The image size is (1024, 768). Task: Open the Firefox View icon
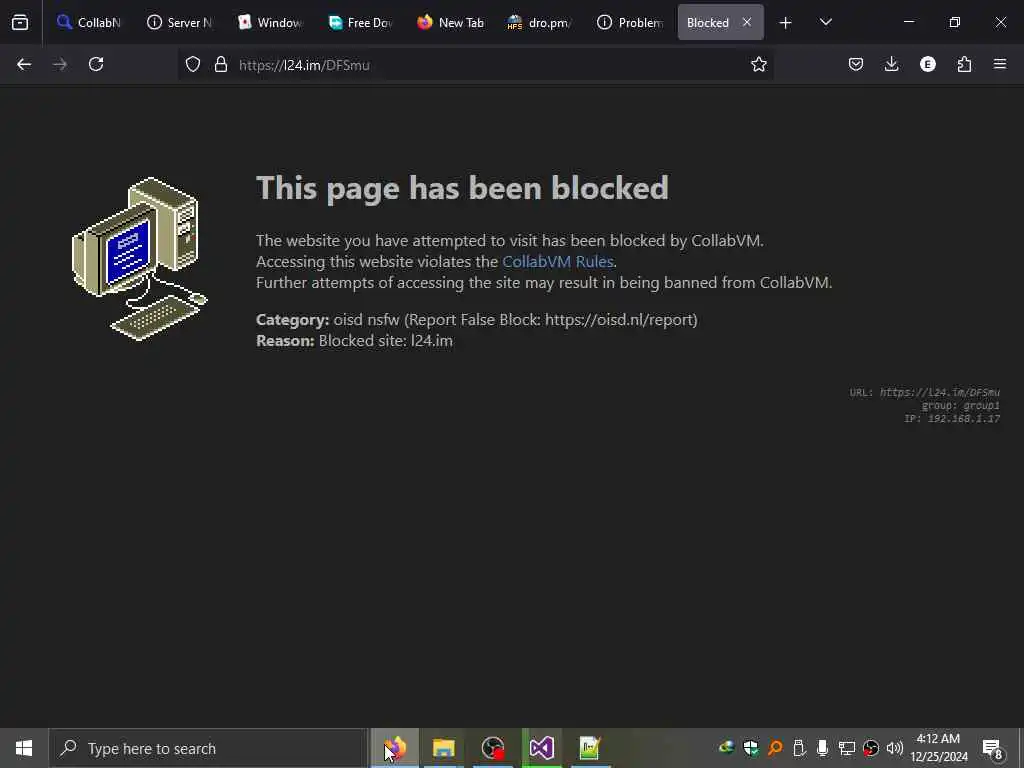20,22
